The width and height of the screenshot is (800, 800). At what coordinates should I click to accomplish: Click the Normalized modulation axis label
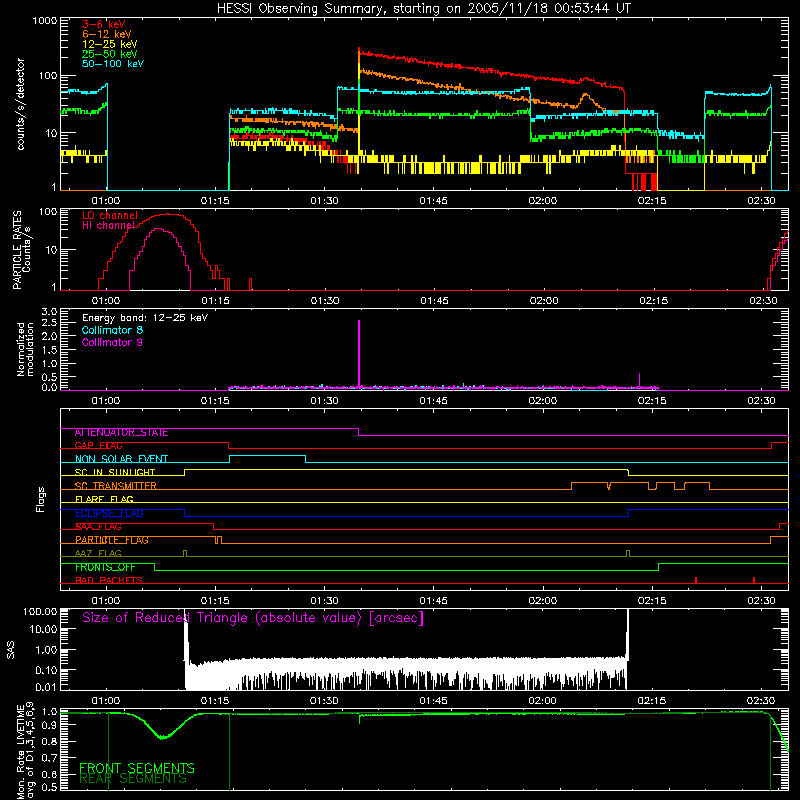25,350
